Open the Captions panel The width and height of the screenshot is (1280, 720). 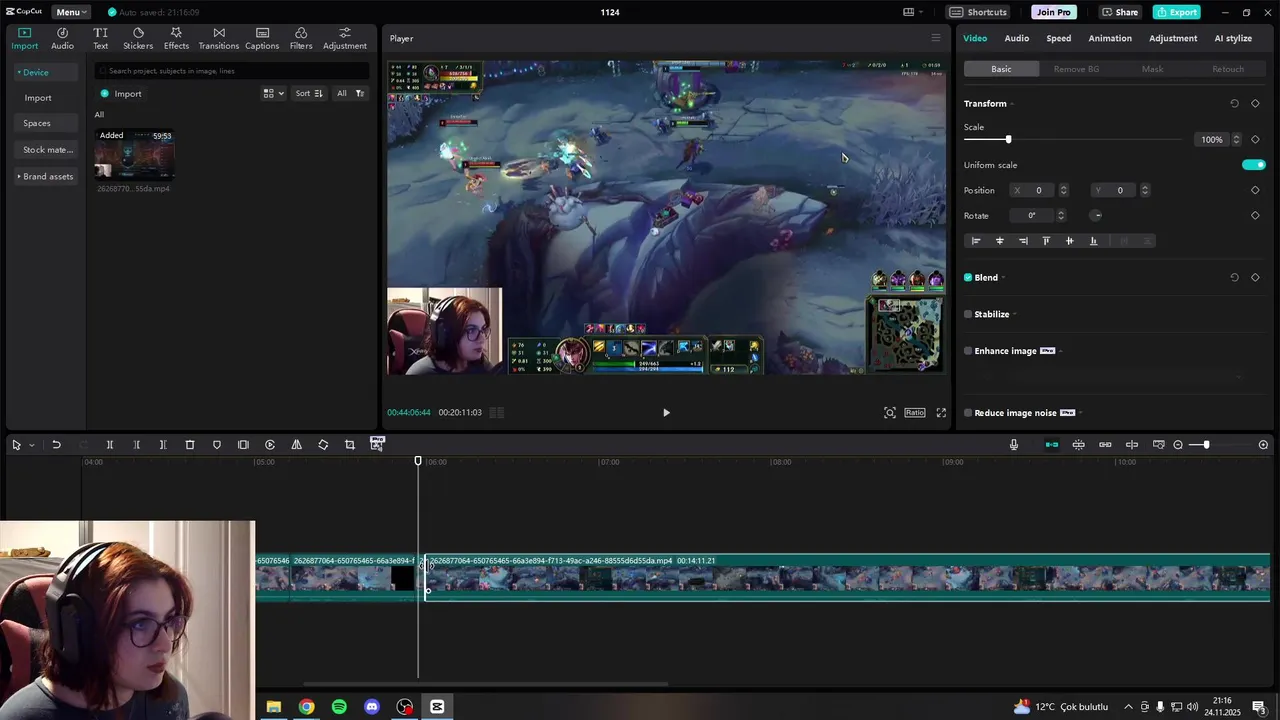(x=262, y=39)
